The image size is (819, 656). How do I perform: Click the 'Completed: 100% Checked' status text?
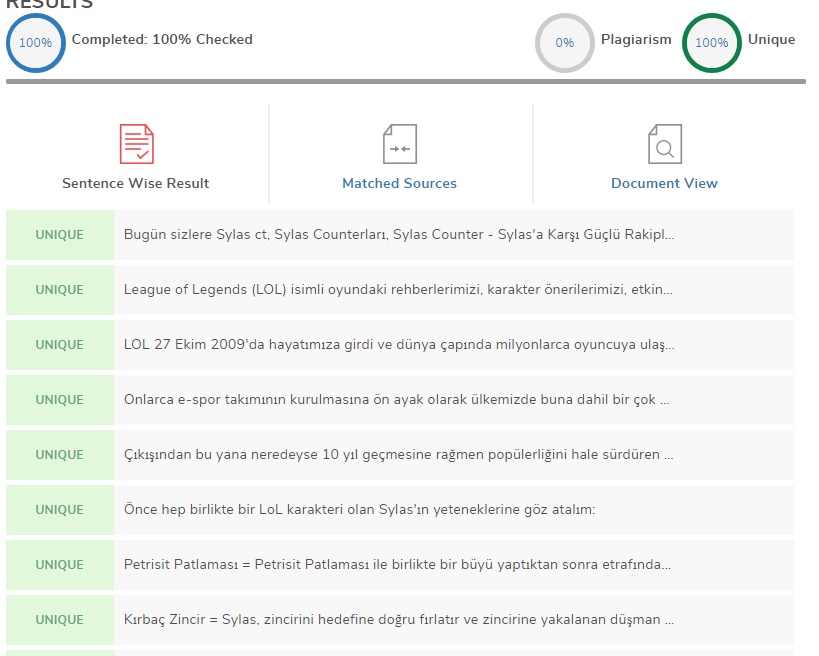pos(162,40)
